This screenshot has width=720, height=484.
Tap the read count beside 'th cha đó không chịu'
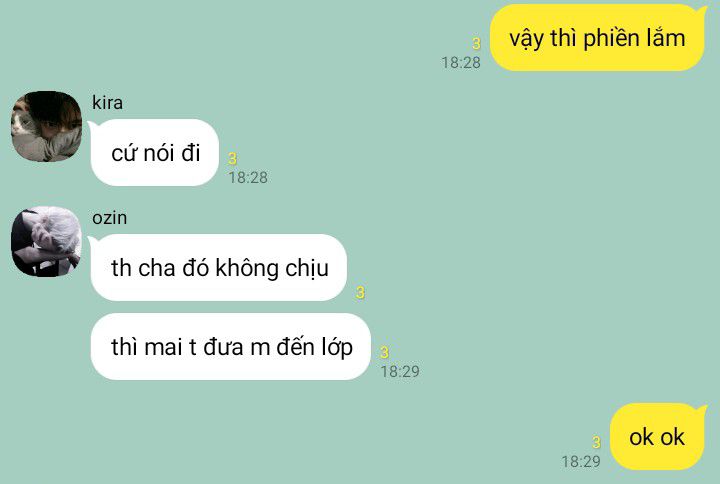point(360,293)
